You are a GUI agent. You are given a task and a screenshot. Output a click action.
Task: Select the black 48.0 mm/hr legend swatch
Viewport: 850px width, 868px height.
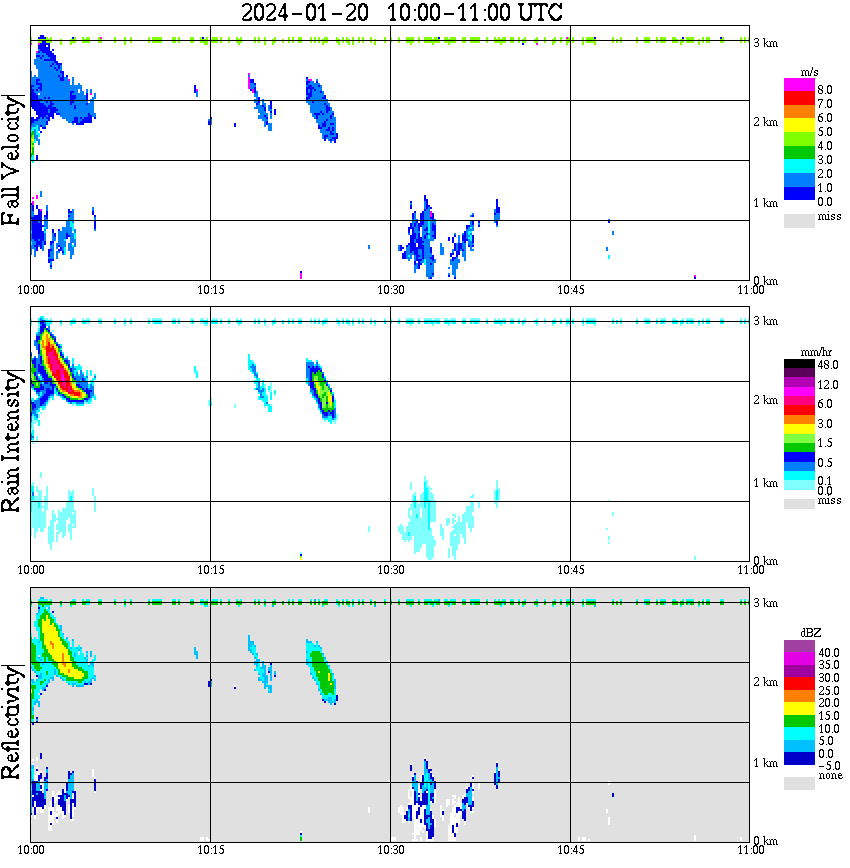799,364
